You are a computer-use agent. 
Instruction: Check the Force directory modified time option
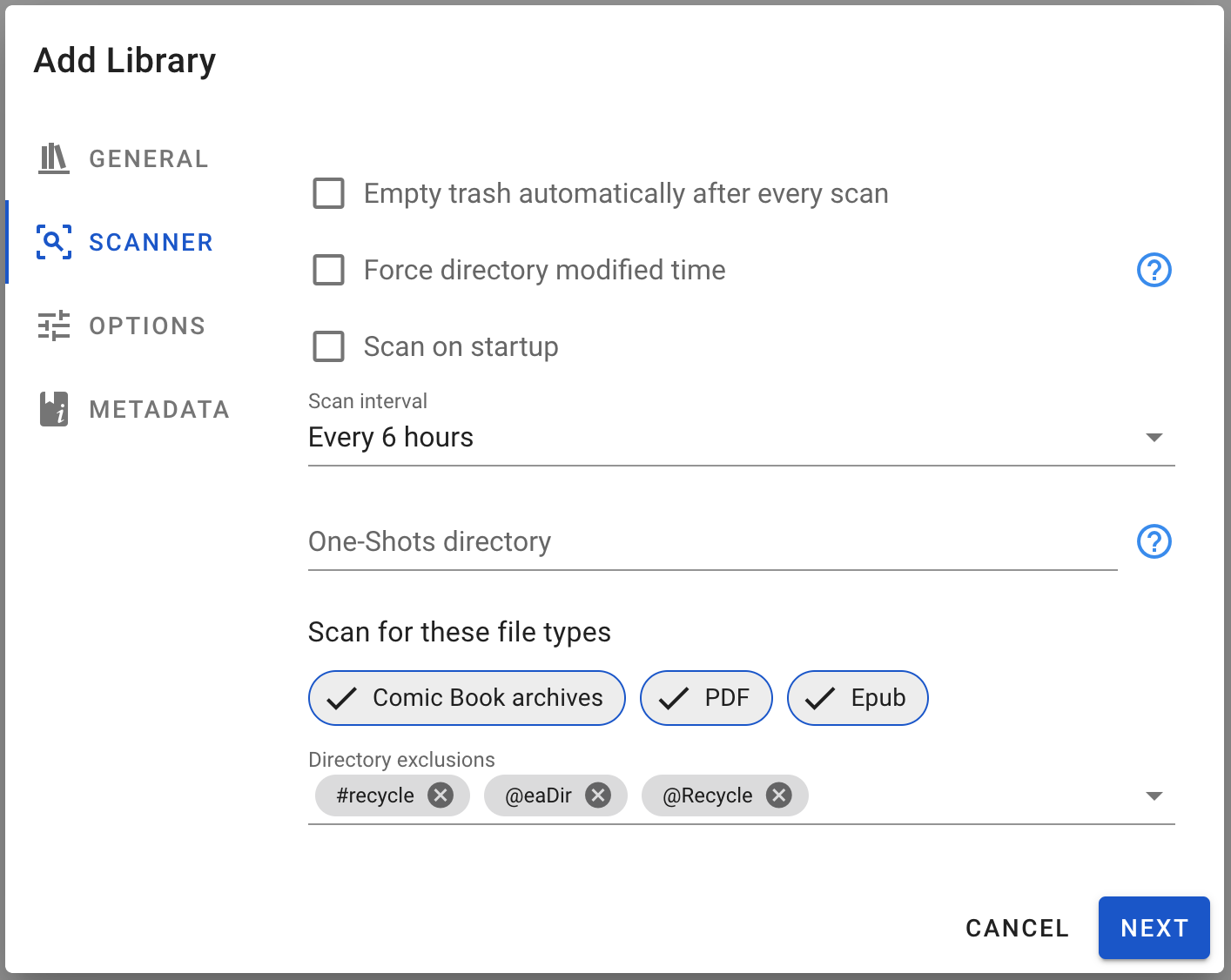coord(328,270)
